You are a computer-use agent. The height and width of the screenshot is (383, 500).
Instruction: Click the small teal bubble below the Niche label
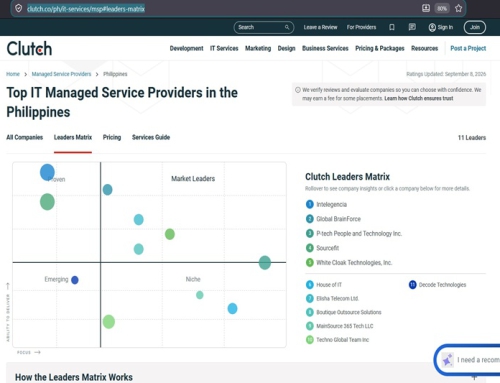coord(200,295)
